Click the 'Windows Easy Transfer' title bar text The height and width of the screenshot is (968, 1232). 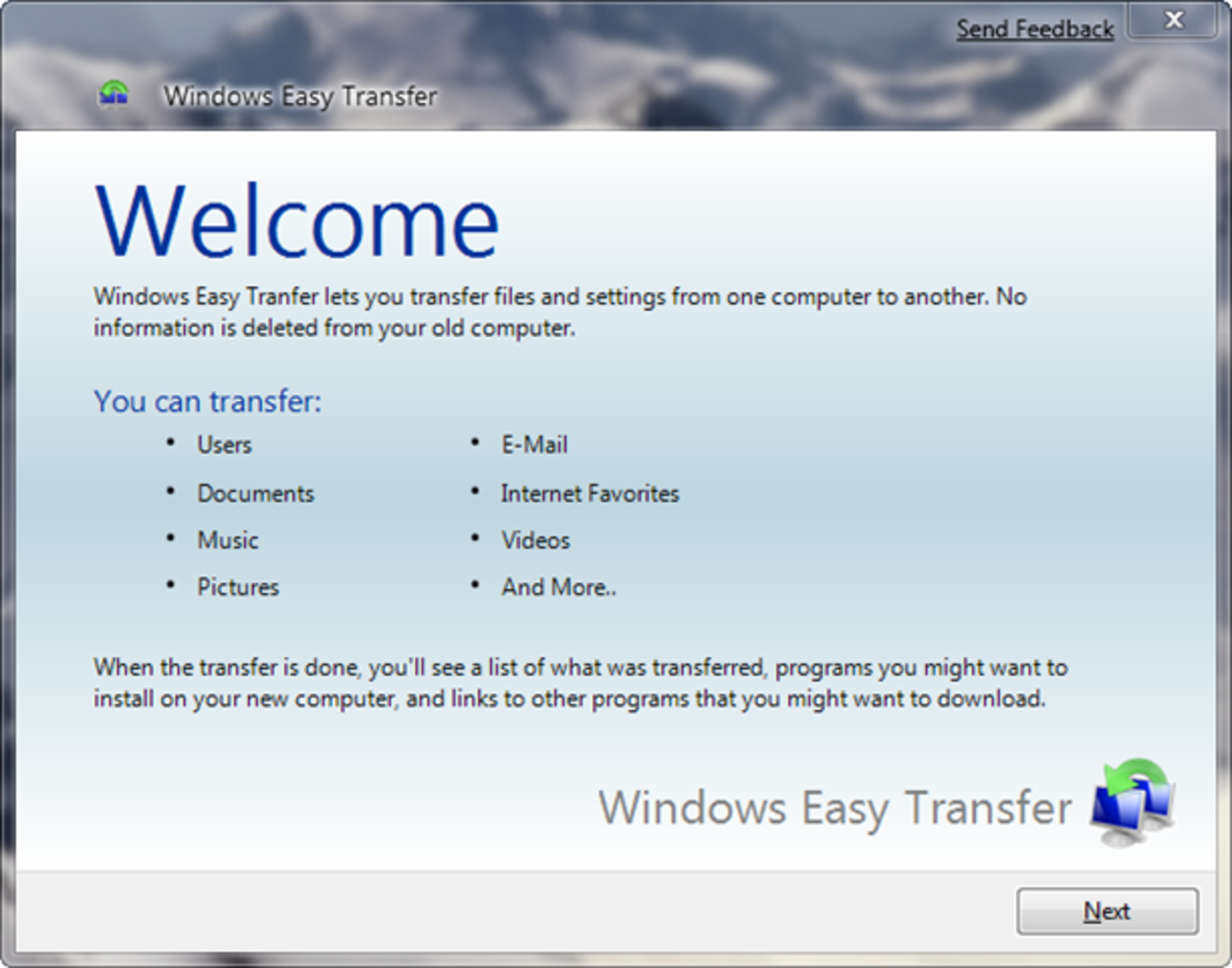[x=300, y=96]
